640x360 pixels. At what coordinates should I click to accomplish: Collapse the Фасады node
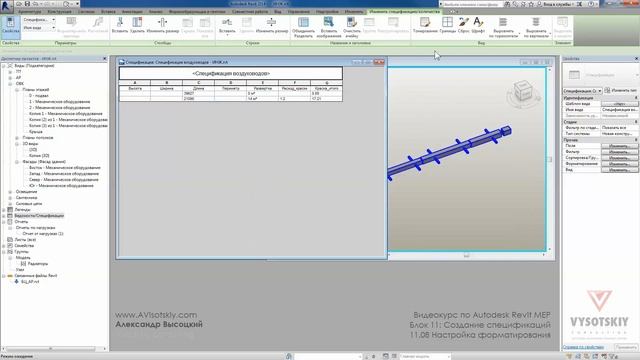tap(17, 162)
